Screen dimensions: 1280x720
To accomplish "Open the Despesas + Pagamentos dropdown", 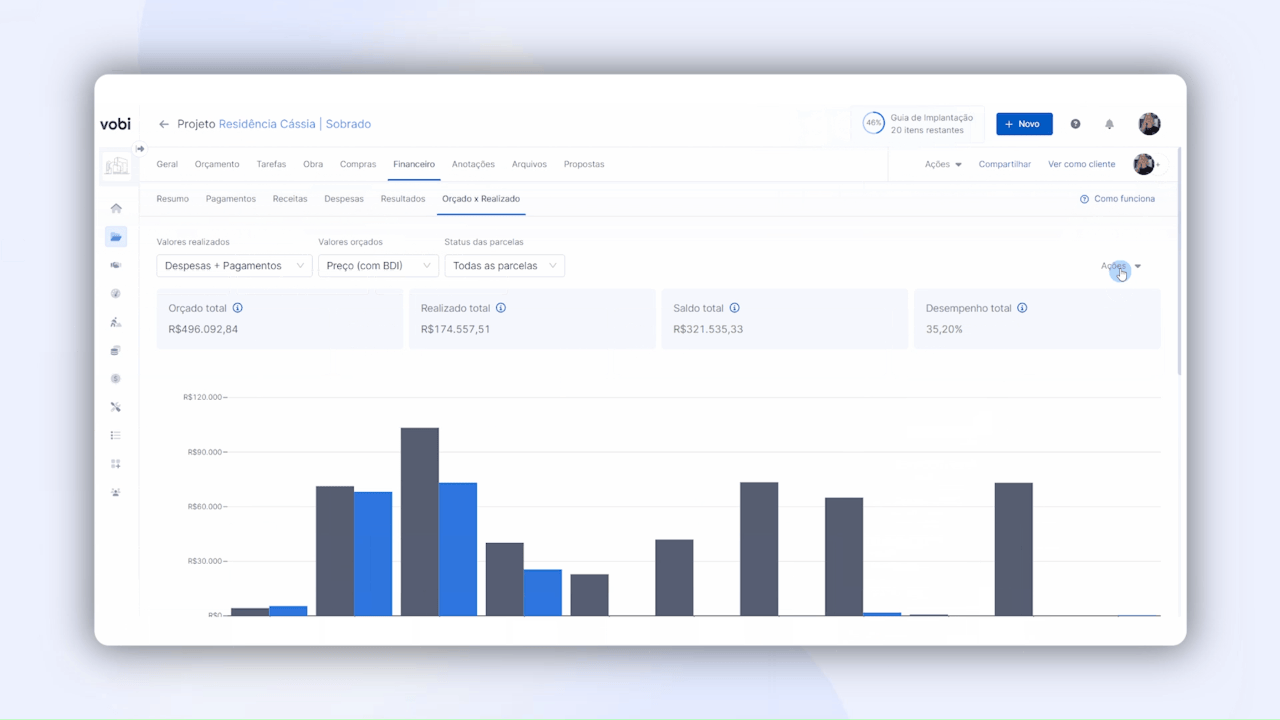I will tap(234, 266).
